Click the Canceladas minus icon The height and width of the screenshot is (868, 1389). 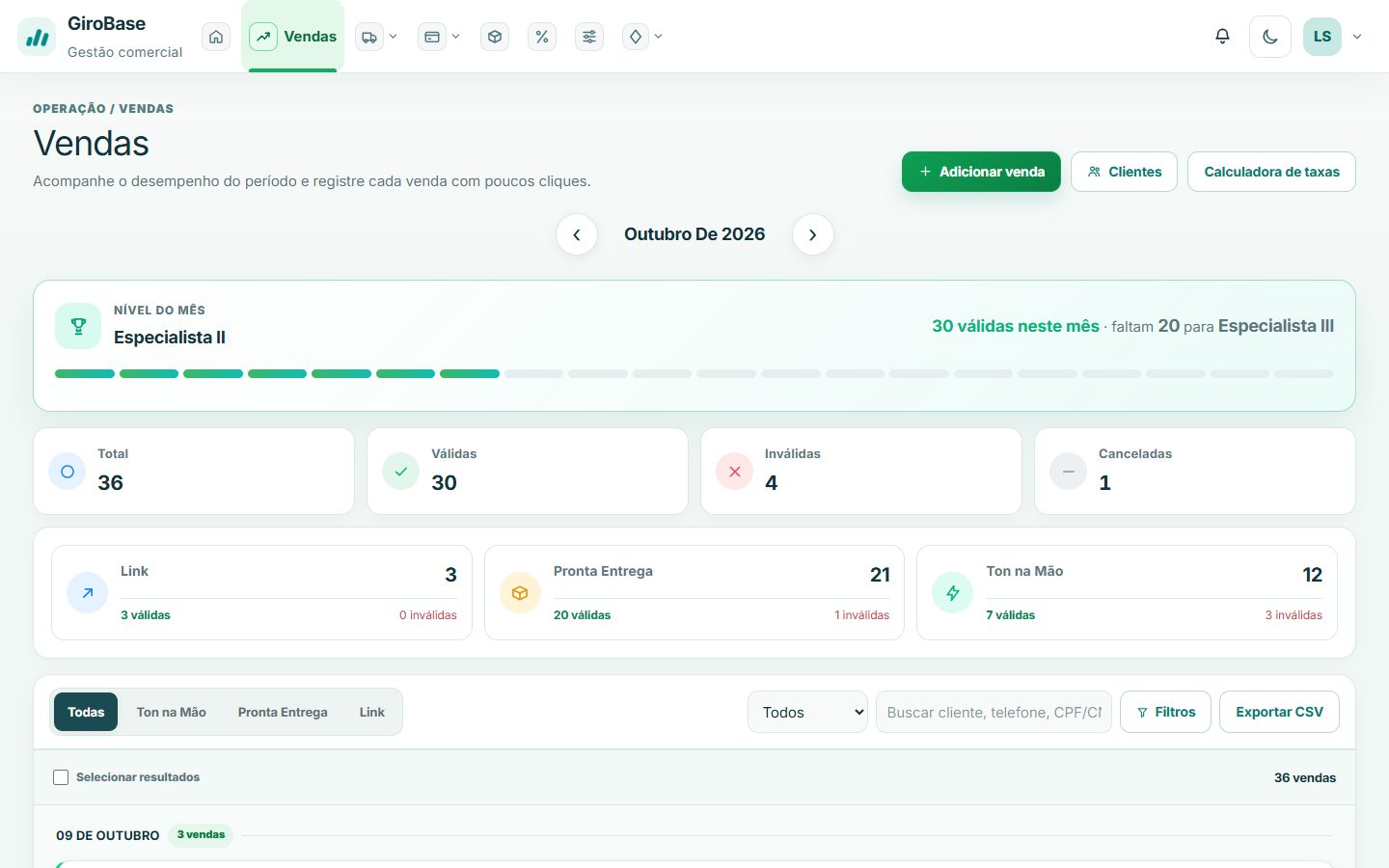[x=1069, y=472]
